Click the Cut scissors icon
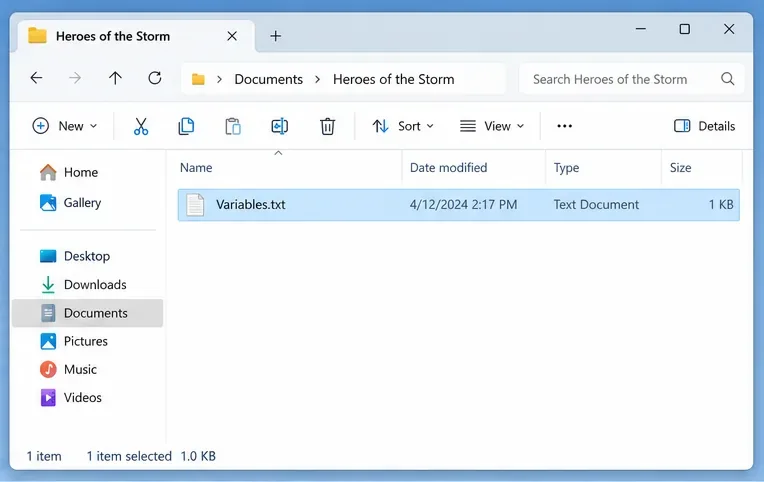 pyautogui.click(x=141, y=126)
